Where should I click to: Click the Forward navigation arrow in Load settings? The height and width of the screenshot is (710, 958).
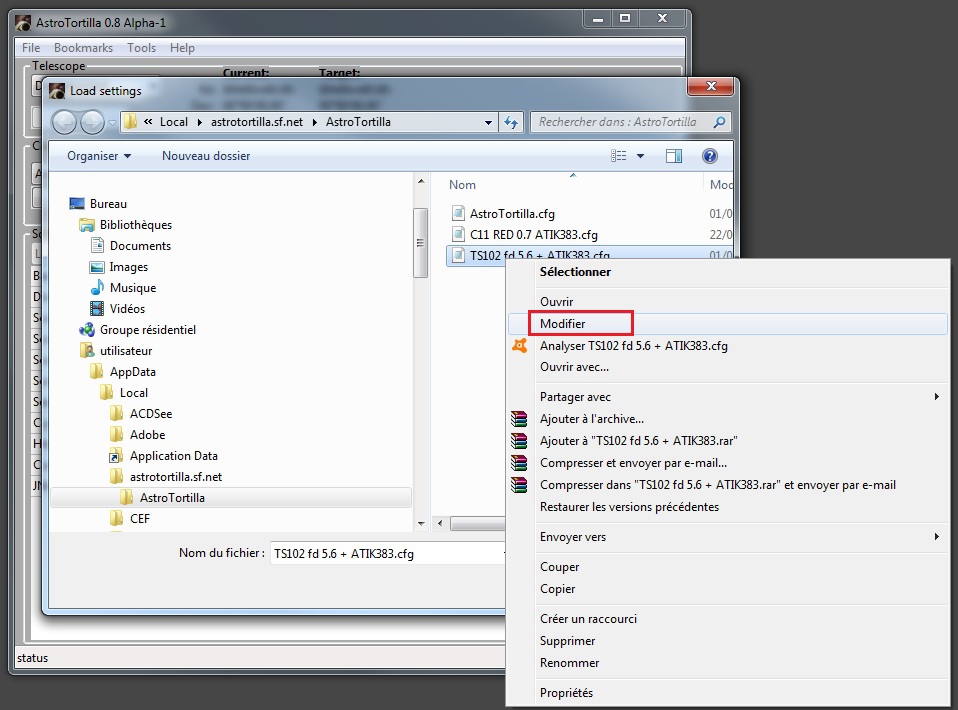point(92,122)
